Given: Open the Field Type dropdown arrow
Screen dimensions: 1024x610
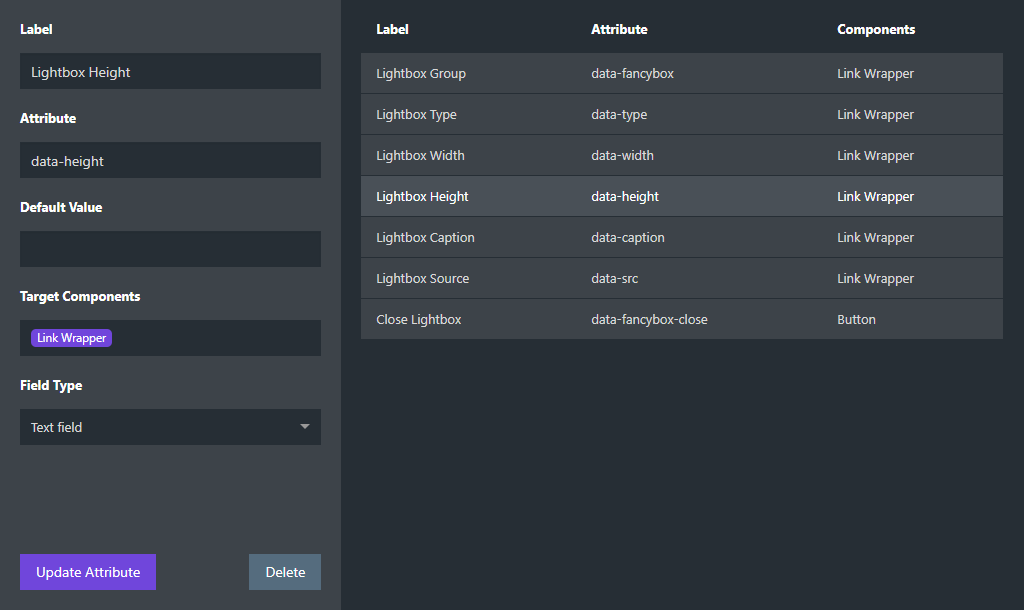Looking at the screenshot, I should (305, 427).
